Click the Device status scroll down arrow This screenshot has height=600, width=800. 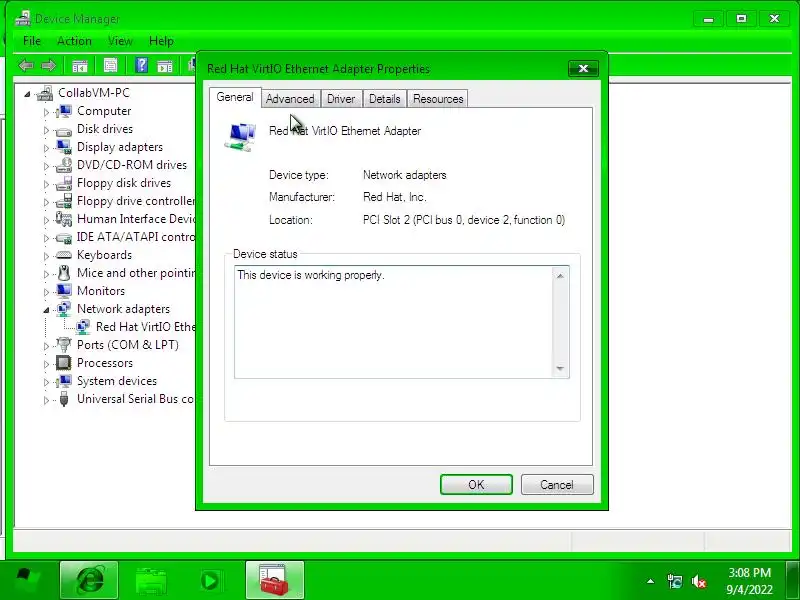(x=560, y=368)
